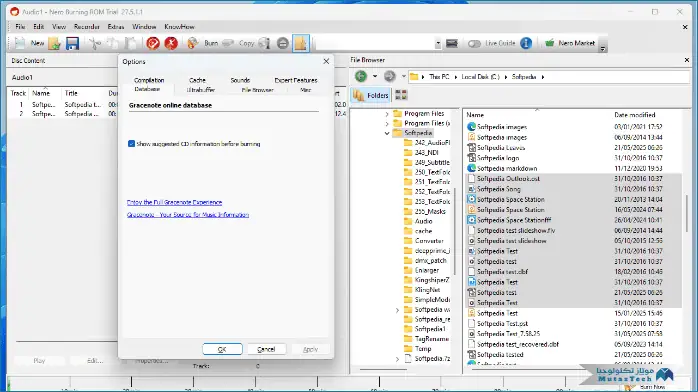Open the Forward history dropdown arrow

[x=403, y=77]
